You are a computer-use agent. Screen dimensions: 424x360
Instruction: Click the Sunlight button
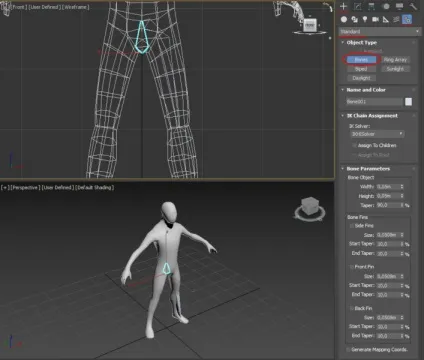(395, 69)
